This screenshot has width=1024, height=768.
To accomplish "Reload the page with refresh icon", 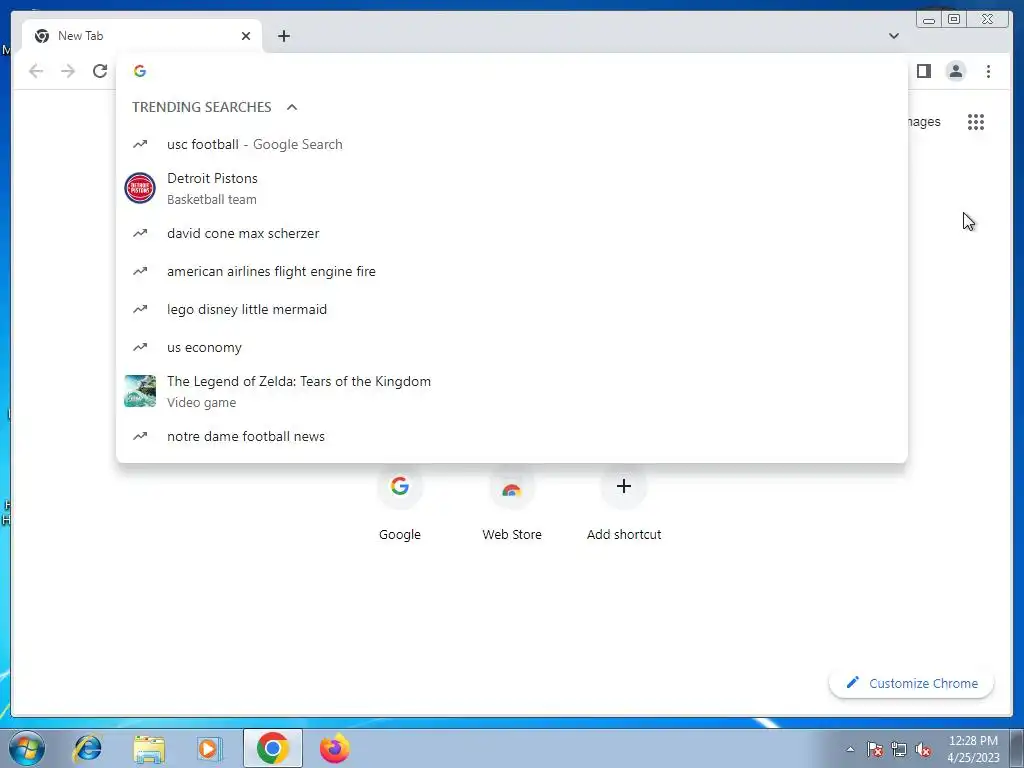I will coord(100,71).
